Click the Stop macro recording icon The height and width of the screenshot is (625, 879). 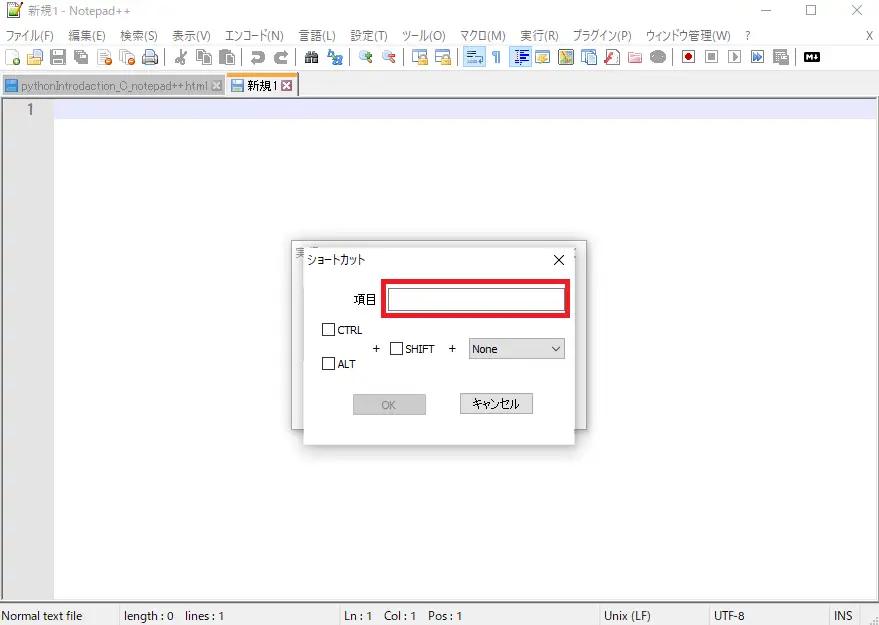pos(711,57)
